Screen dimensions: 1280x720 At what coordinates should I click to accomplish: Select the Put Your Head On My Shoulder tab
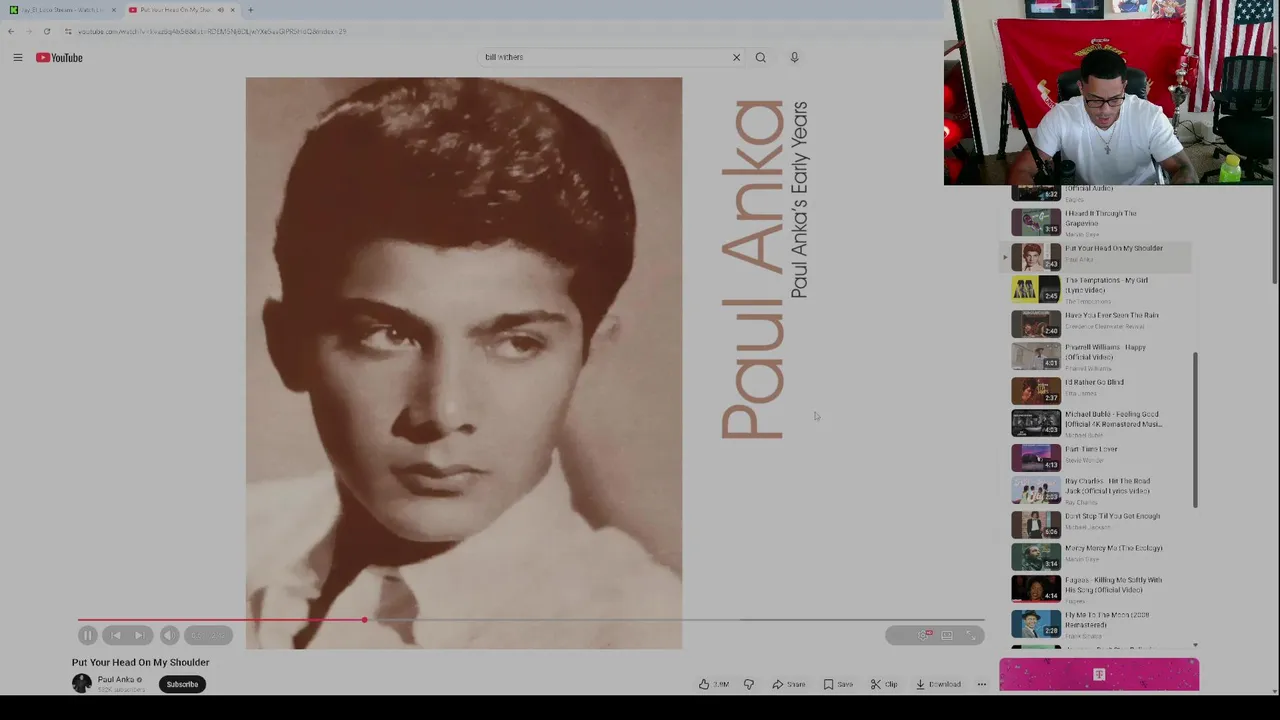click(180, 10)
